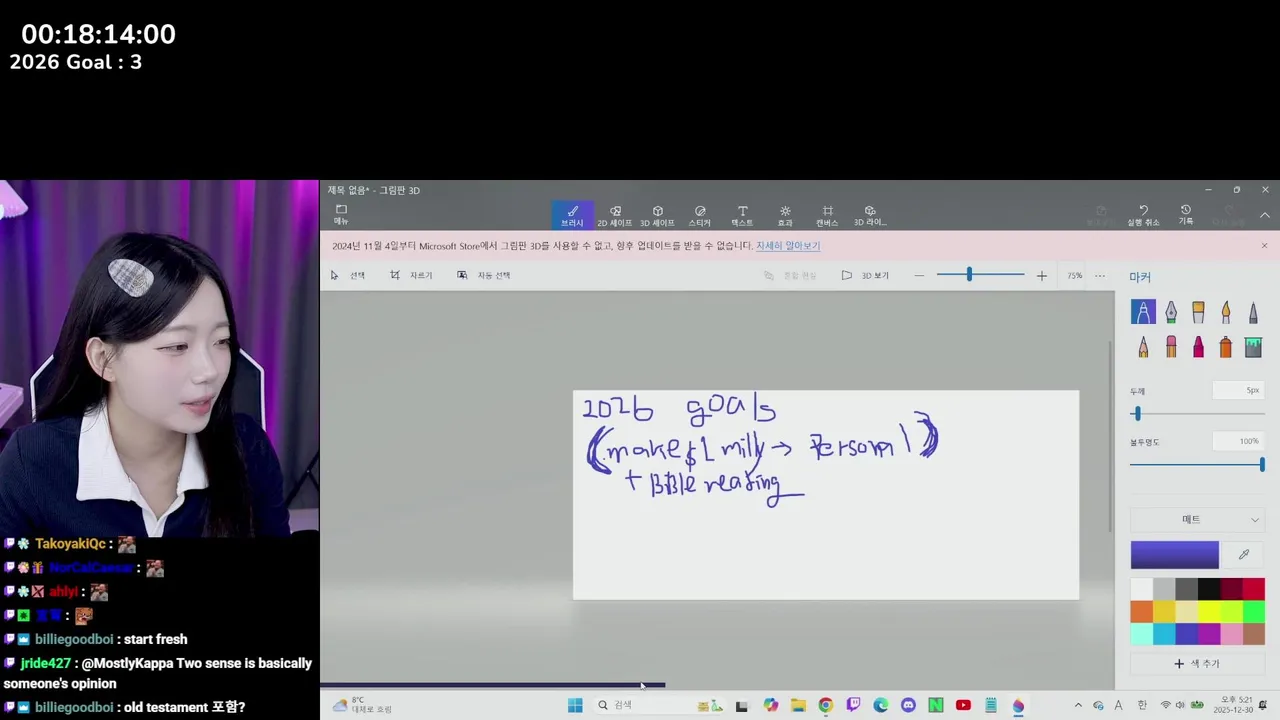The height and width of the screenshot is (720, 1280).
Task: Zoom out with the minus button
Action: click(x=919, y=275)
